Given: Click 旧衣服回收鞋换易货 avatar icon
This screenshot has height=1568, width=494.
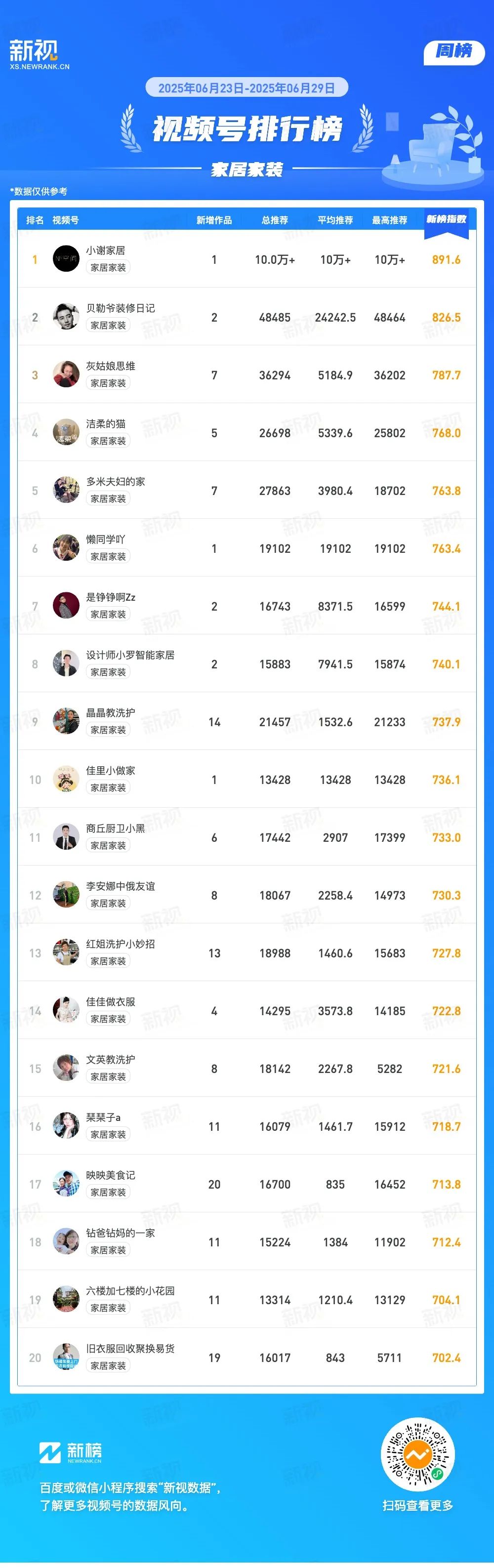Looking at the screenshot, I should pyautogui.click(x=66, y=1358).
